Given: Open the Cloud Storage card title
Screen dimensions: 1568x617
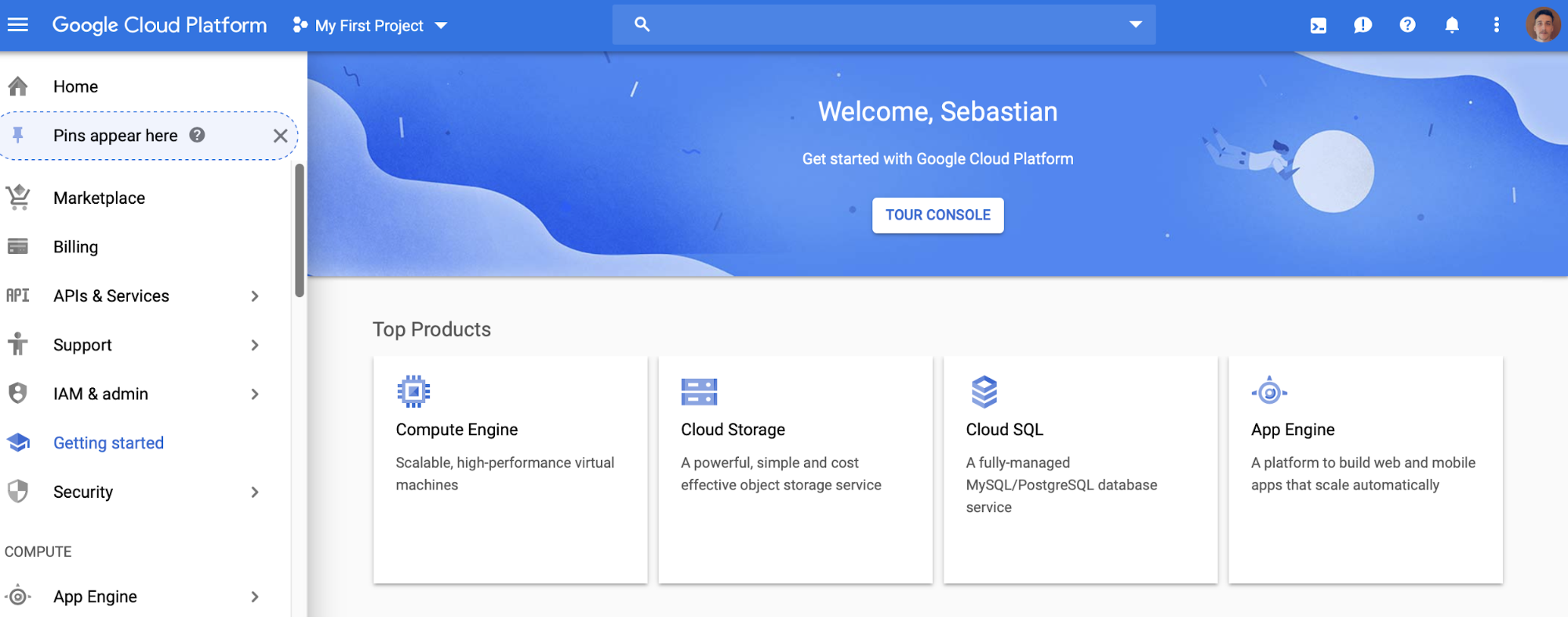Looking at the screenshot, I should 733,430.
